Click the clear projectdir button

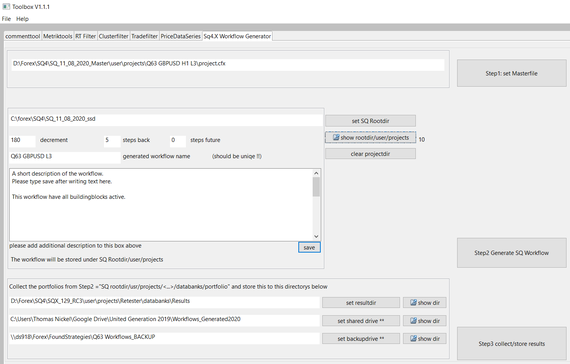370,154
